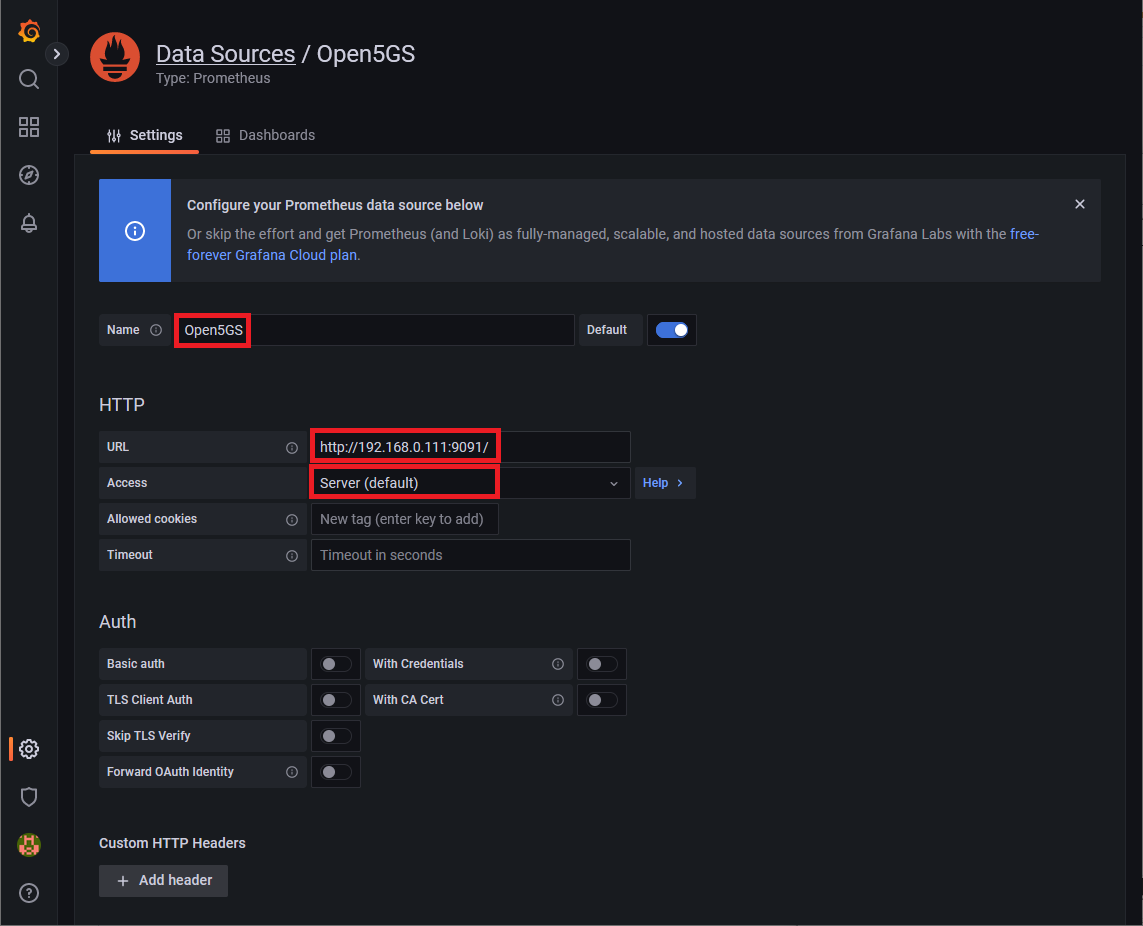Open the Dashboards grid icon in sidebar
This screenshot has width=1143, height=926.
[29, 127]
